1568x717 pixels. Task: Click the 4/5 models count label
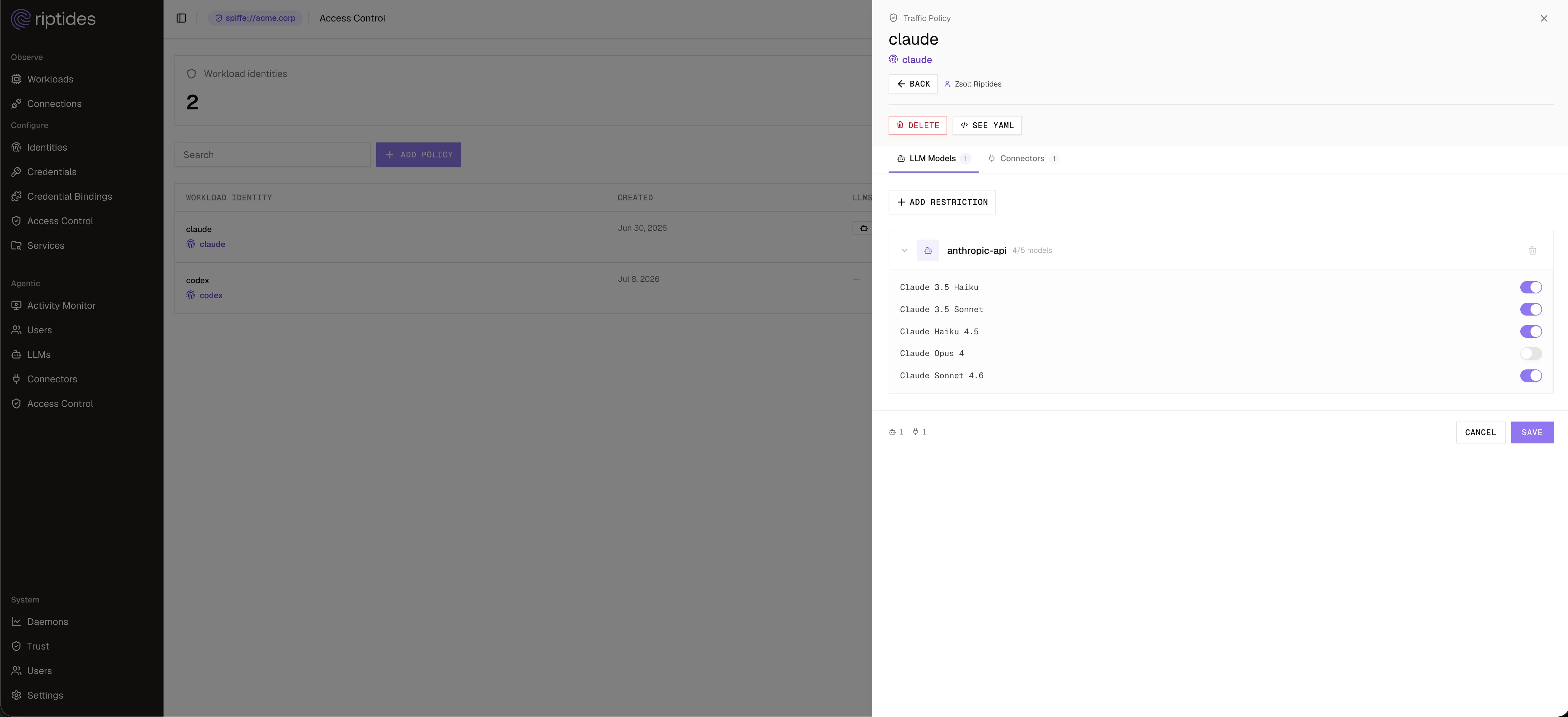1032,250
